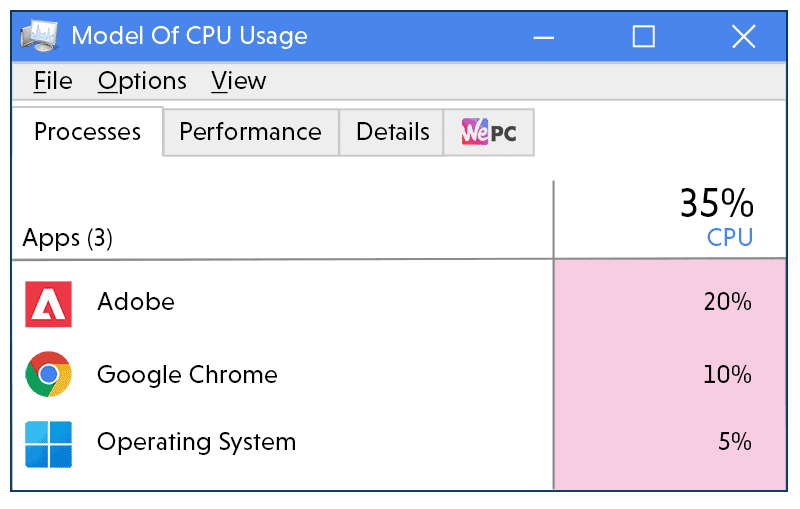Click the WePC logo tab
The width and height of the screenshot is (800, 509).
coord(489,132)
